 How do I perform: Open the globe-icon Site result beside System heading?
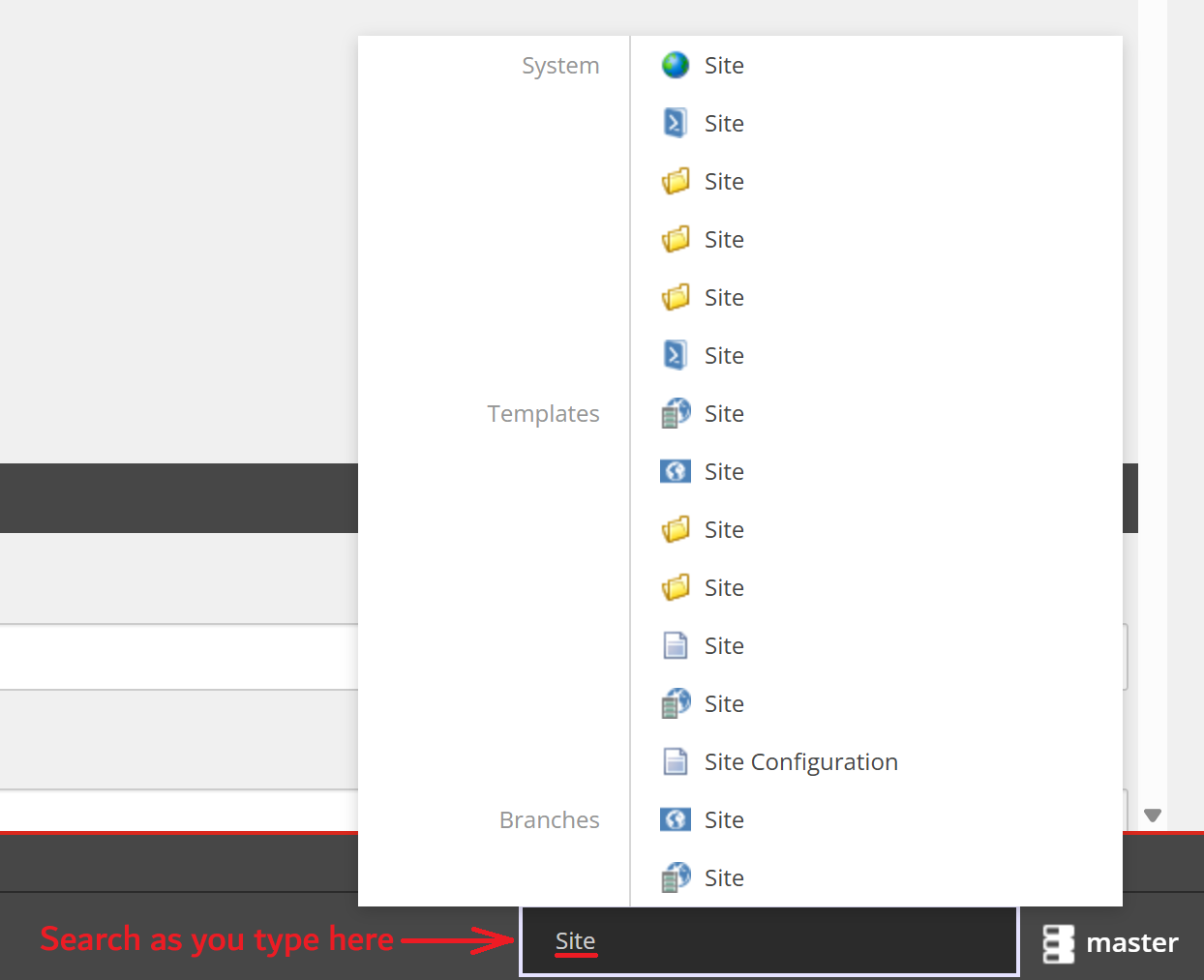876,65
